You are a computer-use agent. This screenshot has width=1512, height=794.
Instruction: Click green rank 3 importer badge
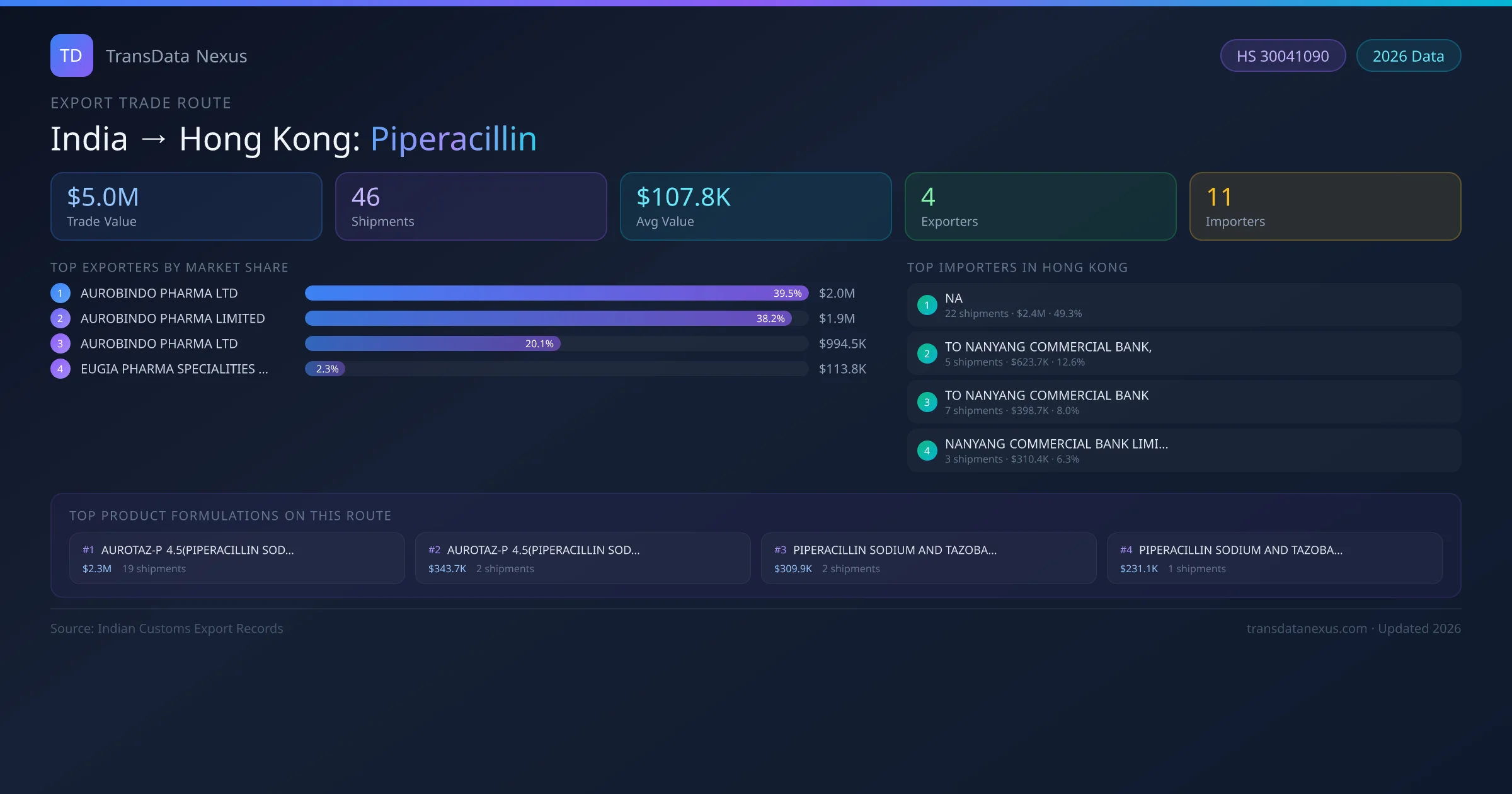(x=927, y=402)
